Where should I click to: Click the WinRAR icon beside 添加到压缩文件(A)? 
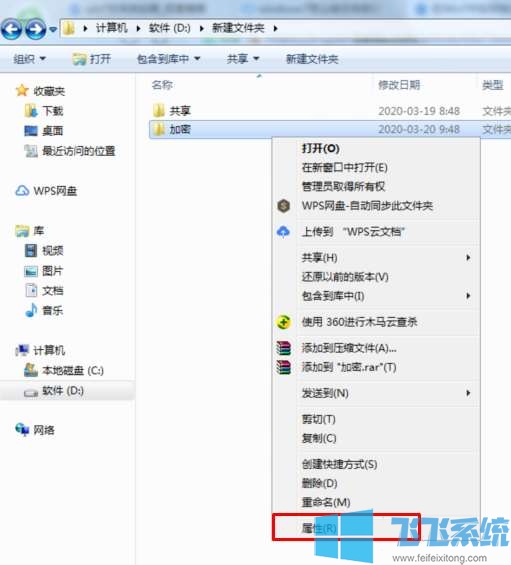click(284, 348)
